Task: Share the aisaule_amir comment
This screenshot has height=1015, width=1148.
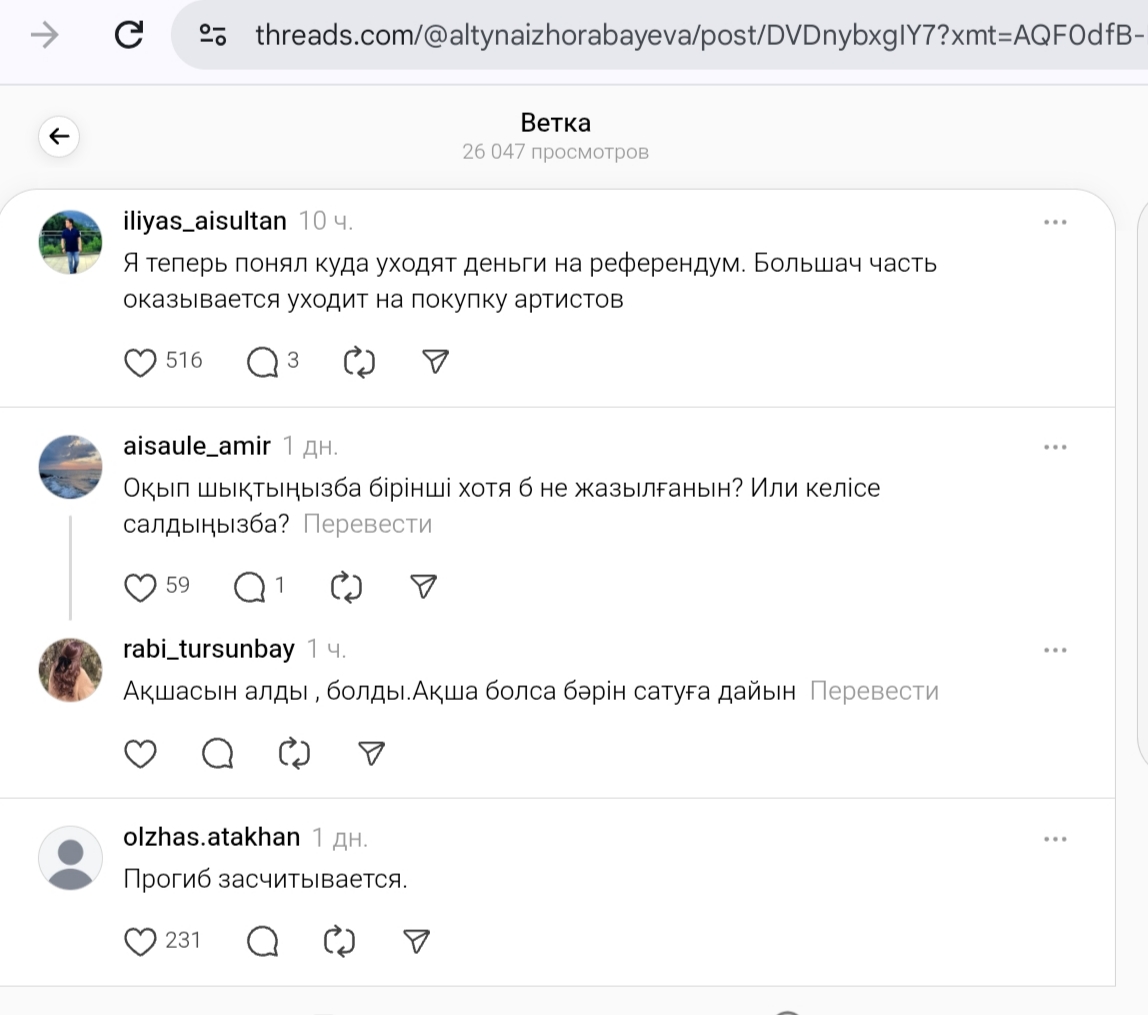Action: [424, 587]
